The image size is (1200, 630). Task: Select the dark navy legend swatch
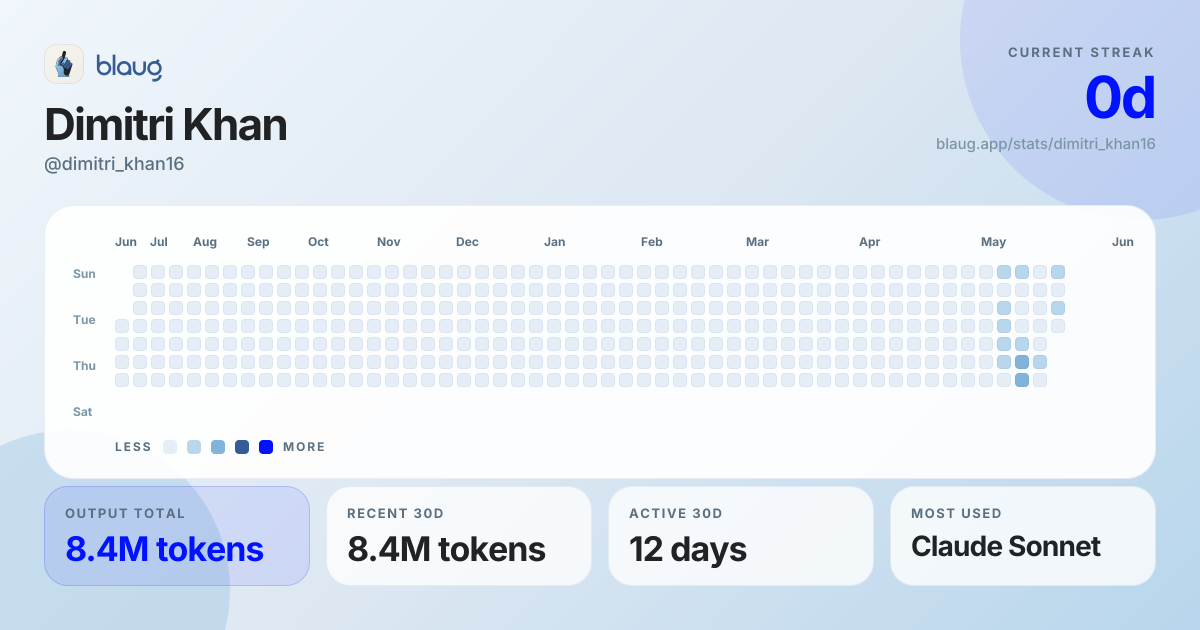242,447
